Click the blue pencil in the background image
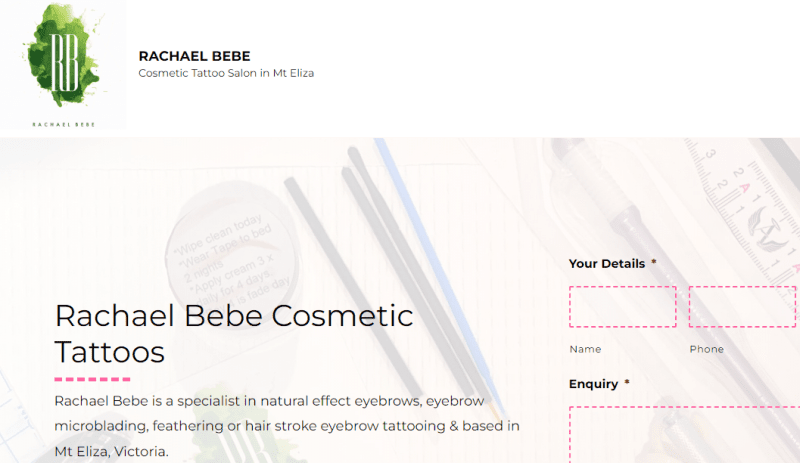Viewport: 800px width, 463px height. (439, 273)
